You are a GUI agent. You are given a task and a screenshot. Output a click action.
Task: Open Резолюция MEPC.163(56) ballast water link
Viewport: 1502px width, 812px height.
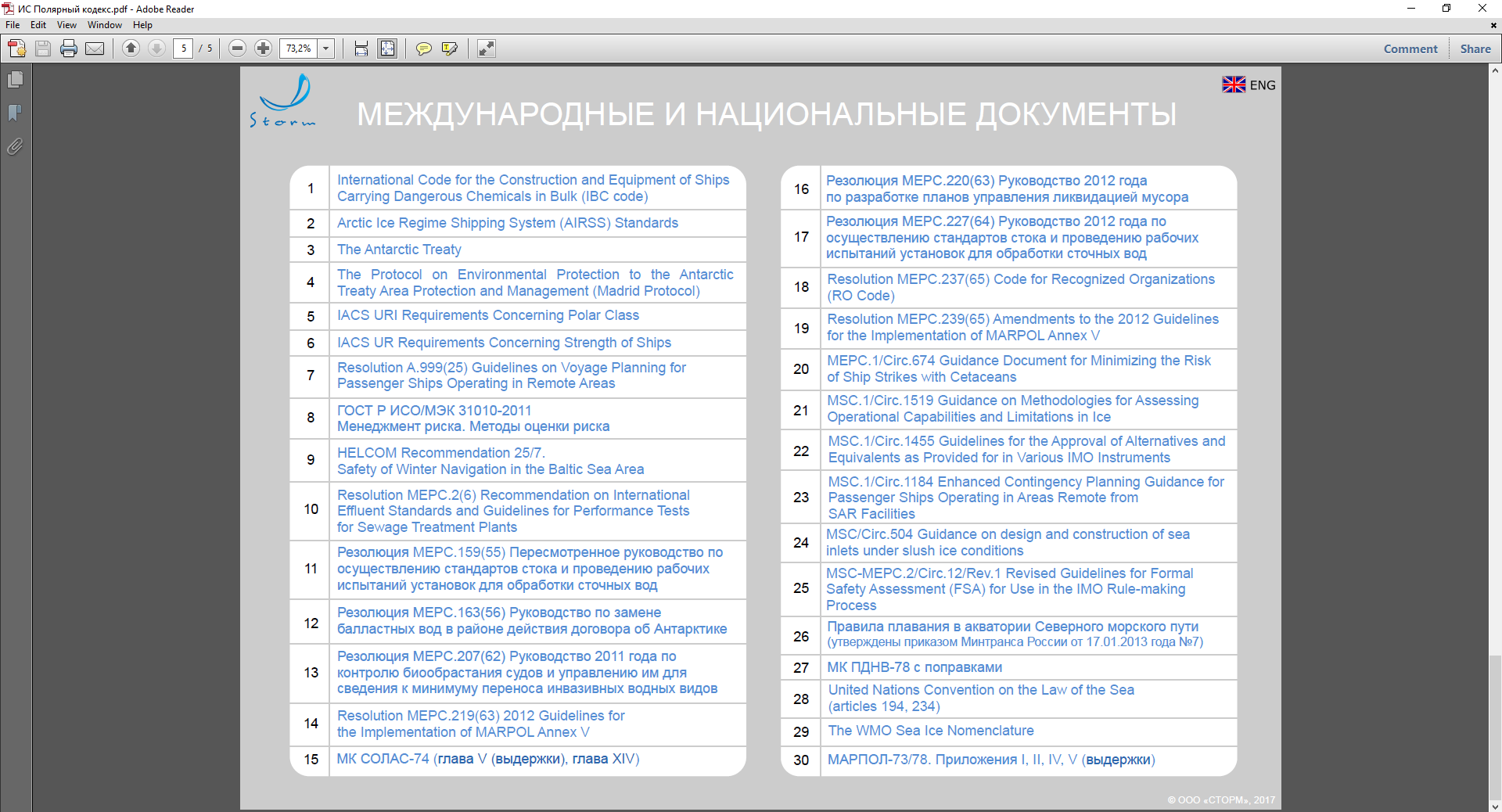pyautogui.click(x=532, y=620)
